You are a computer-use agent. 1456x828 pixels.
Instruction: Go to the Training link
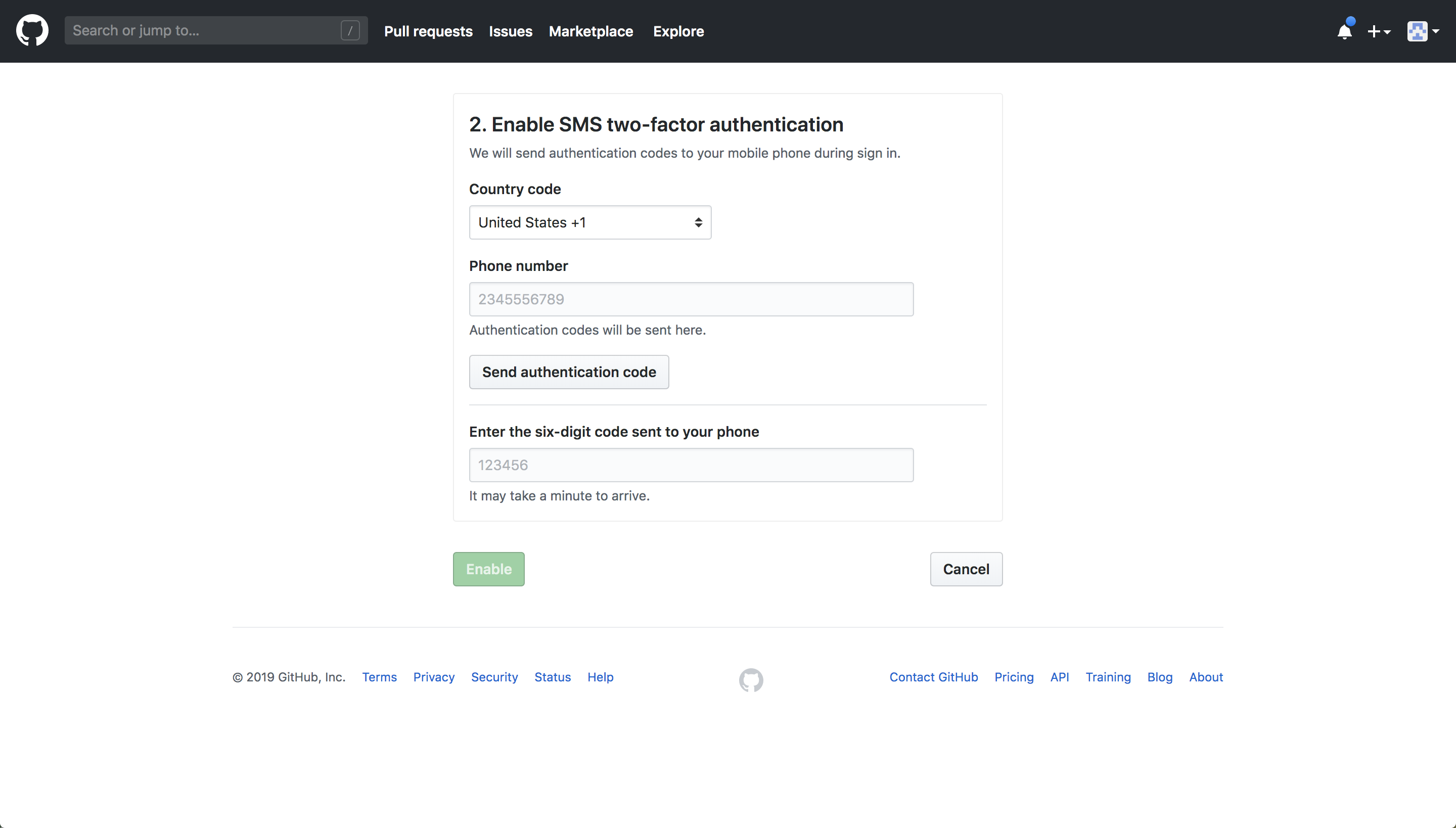tap(1108, 677)
